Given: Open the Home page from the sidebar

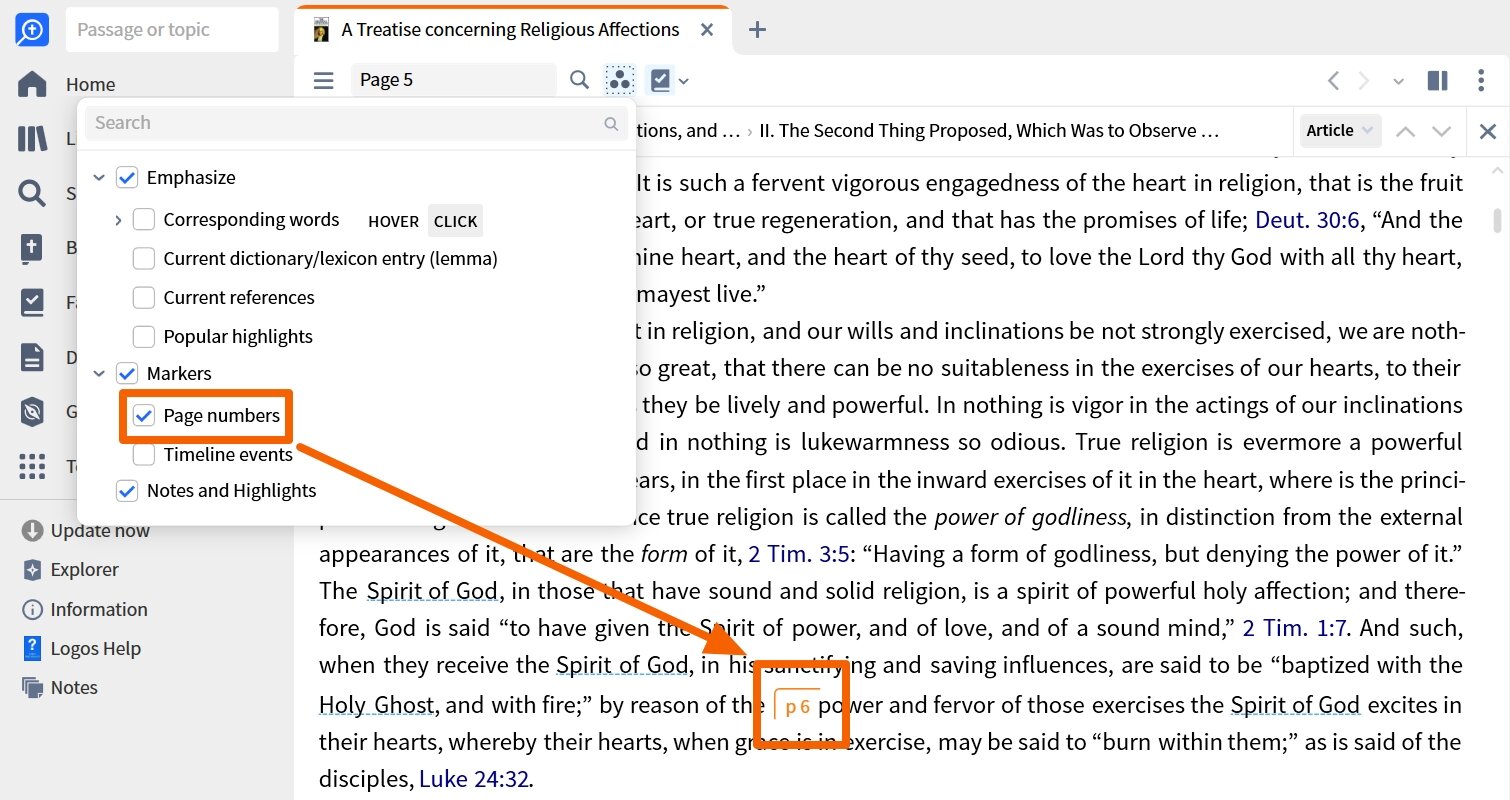Looking at the screenshot, I should coord(31,84).
